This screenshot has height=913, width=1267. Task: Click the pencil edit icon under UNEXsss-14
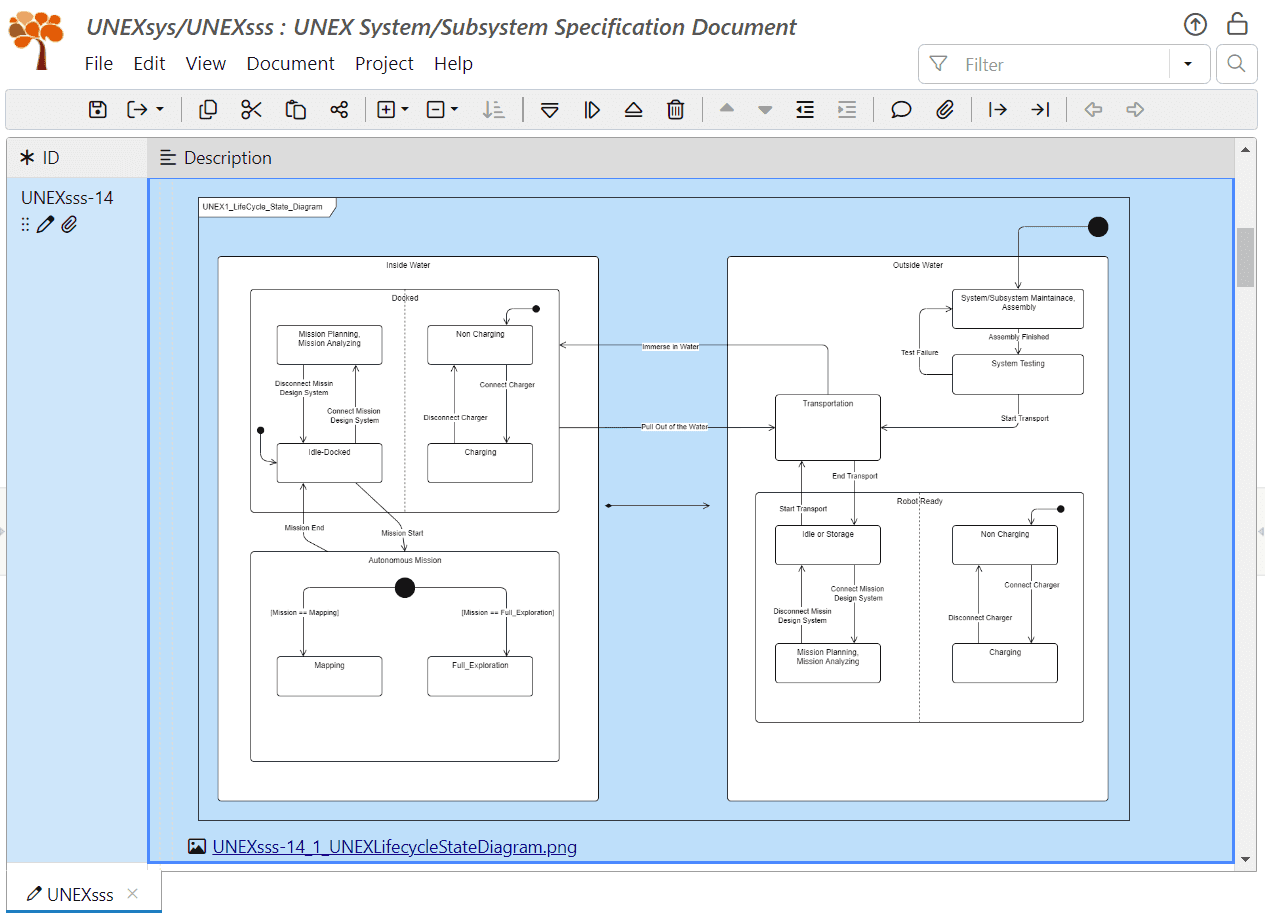[45, 225]
